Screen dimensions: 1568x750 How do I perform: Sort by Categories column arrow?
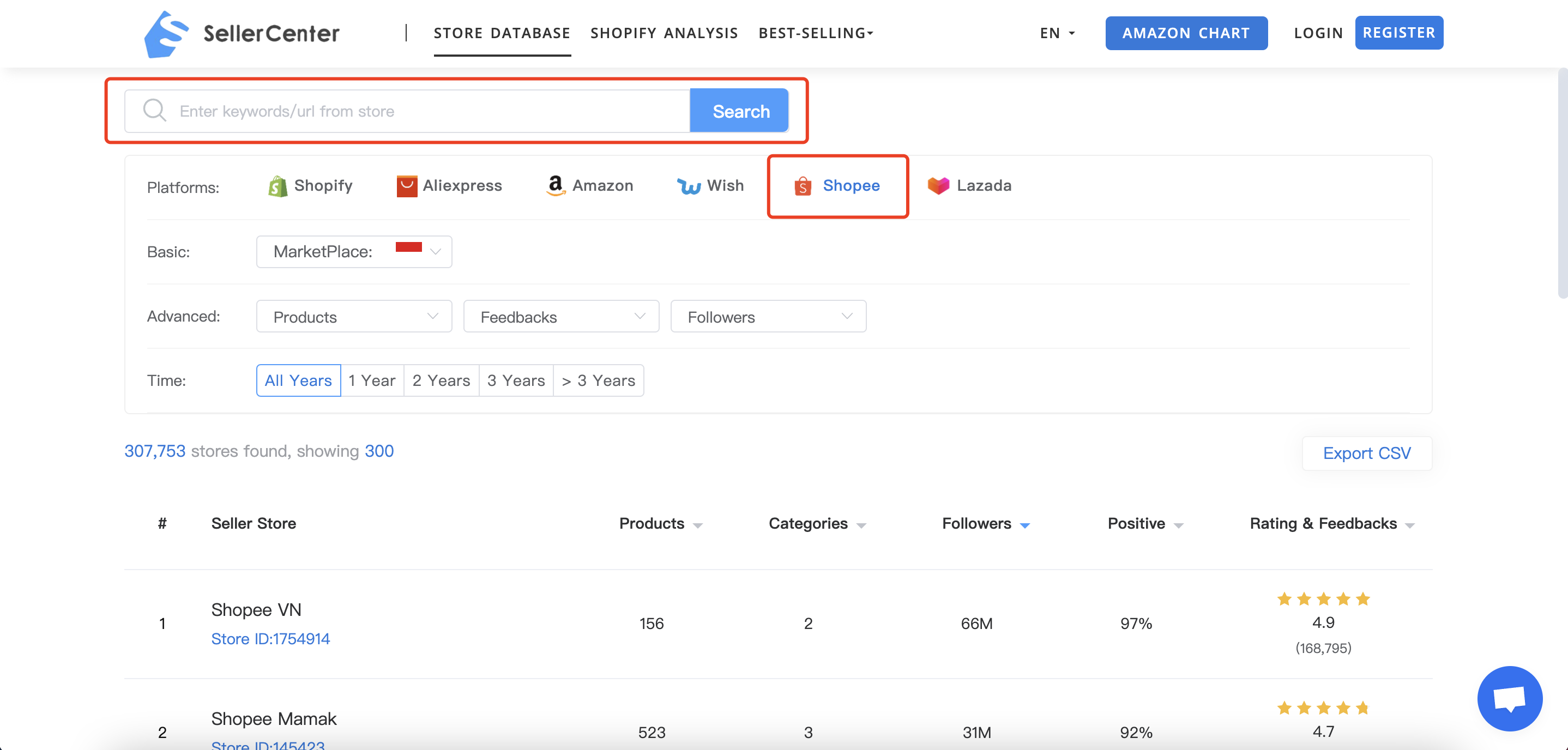(861, 525)
